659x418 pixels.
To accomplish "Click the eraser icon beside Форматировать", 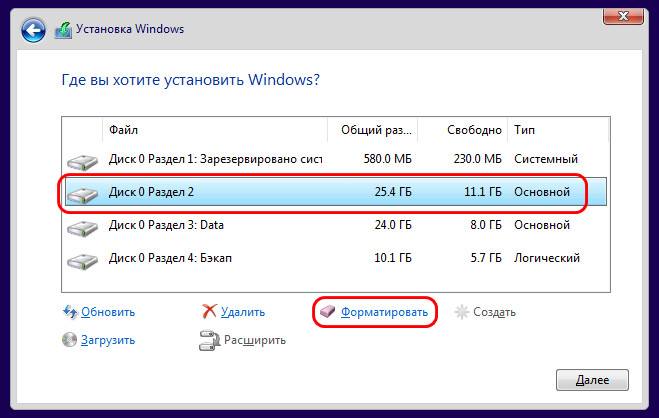I will click(x=327, y=311).
